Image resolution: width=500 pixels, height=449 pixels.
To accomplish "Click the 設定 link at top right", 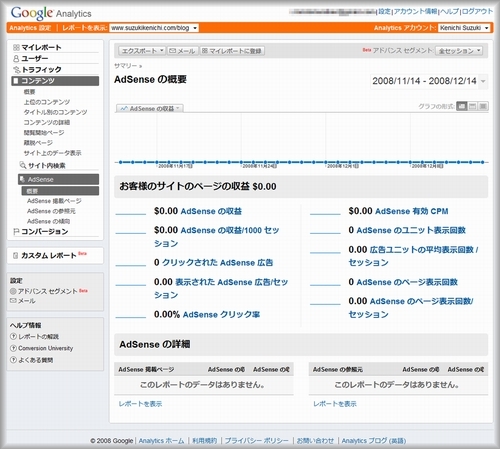I will click(x=384, y=12).
